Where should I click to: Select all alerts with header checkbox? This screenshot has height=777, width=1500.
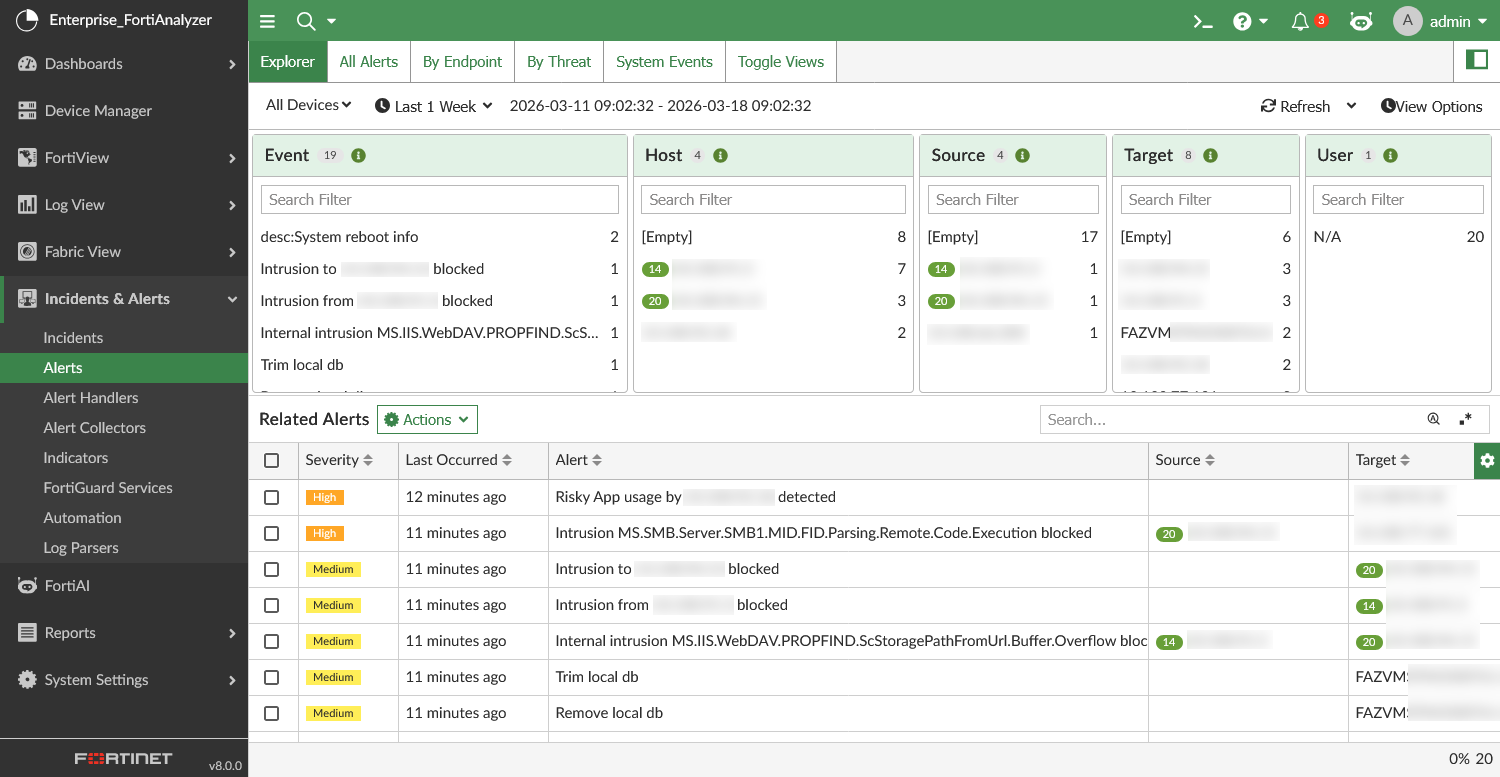point(271,460)
